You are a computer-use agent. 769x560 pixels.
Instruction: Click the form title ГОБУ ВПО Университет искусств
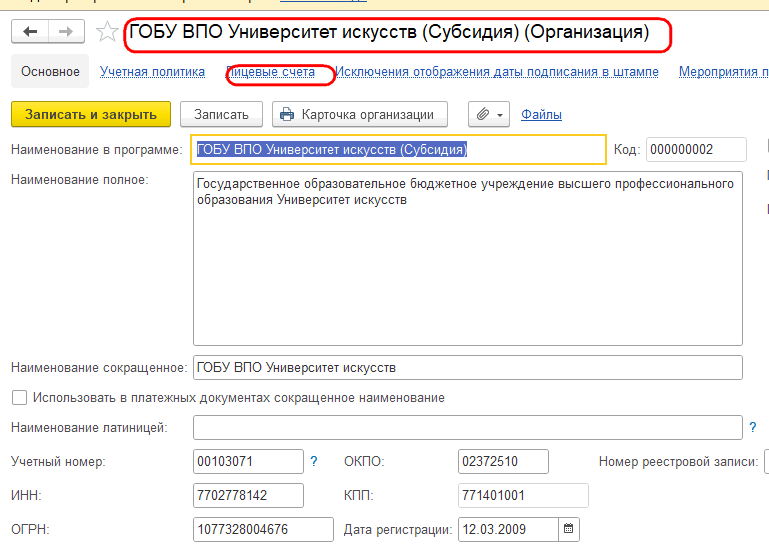389,32
